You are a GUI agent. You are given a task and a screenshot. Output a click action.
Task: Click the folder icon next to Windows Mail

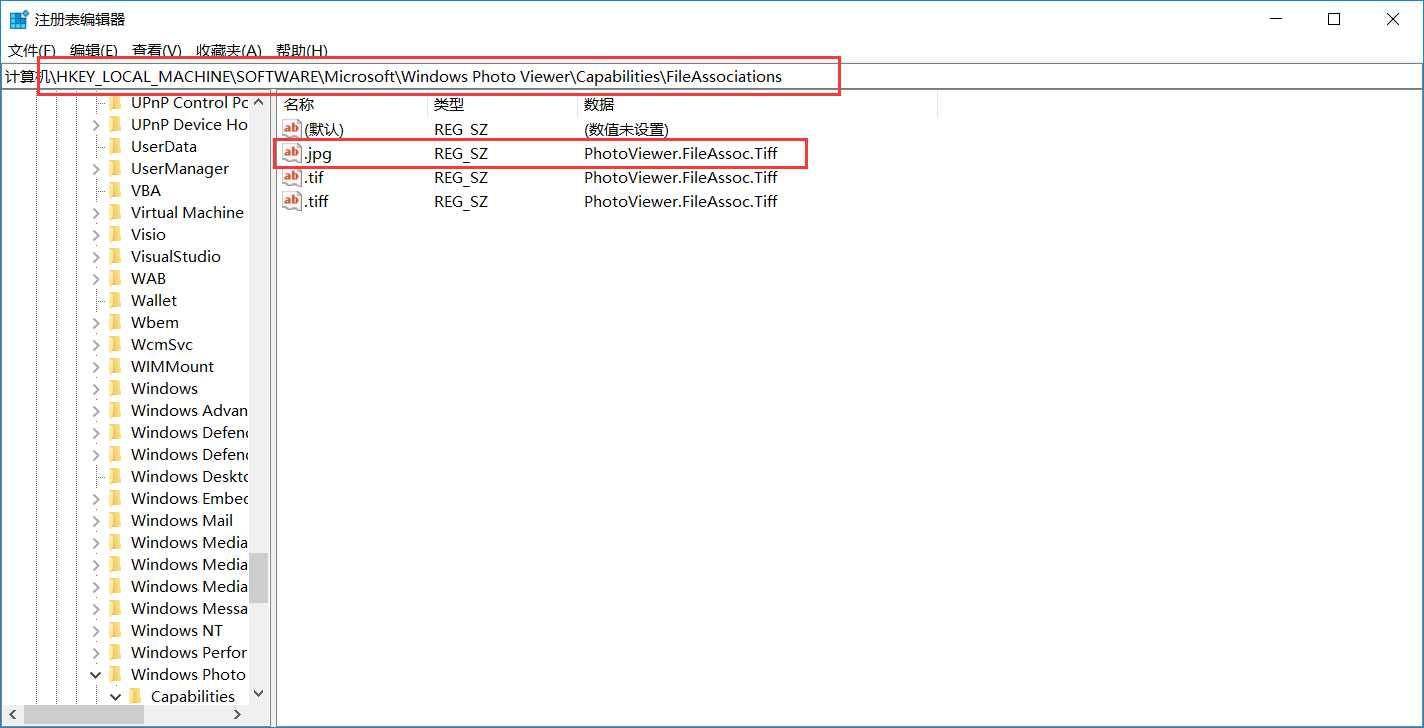[115, 520]
